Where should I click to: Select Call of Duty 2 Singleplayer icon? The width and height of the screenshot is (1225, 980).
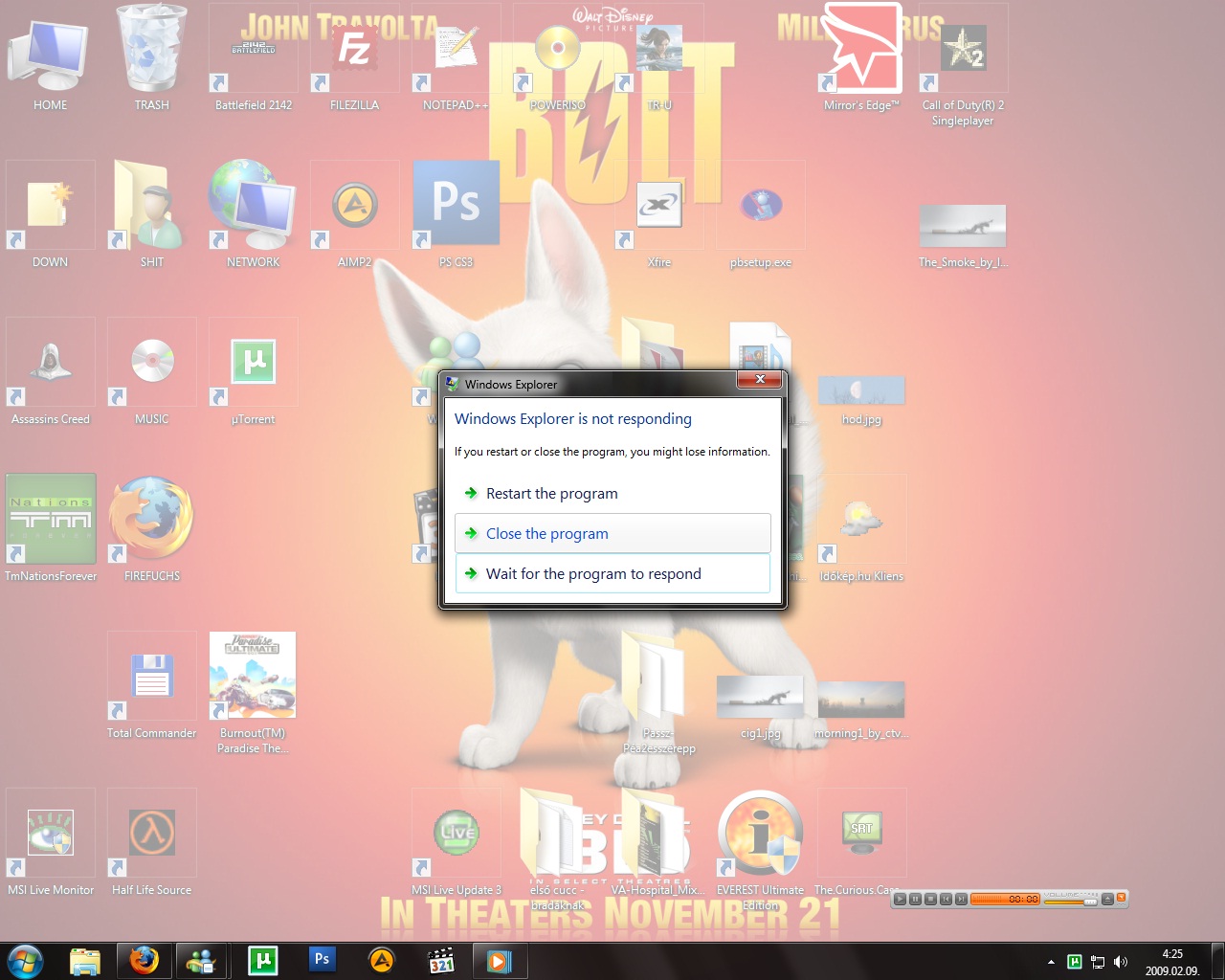[x=963, y=67]
